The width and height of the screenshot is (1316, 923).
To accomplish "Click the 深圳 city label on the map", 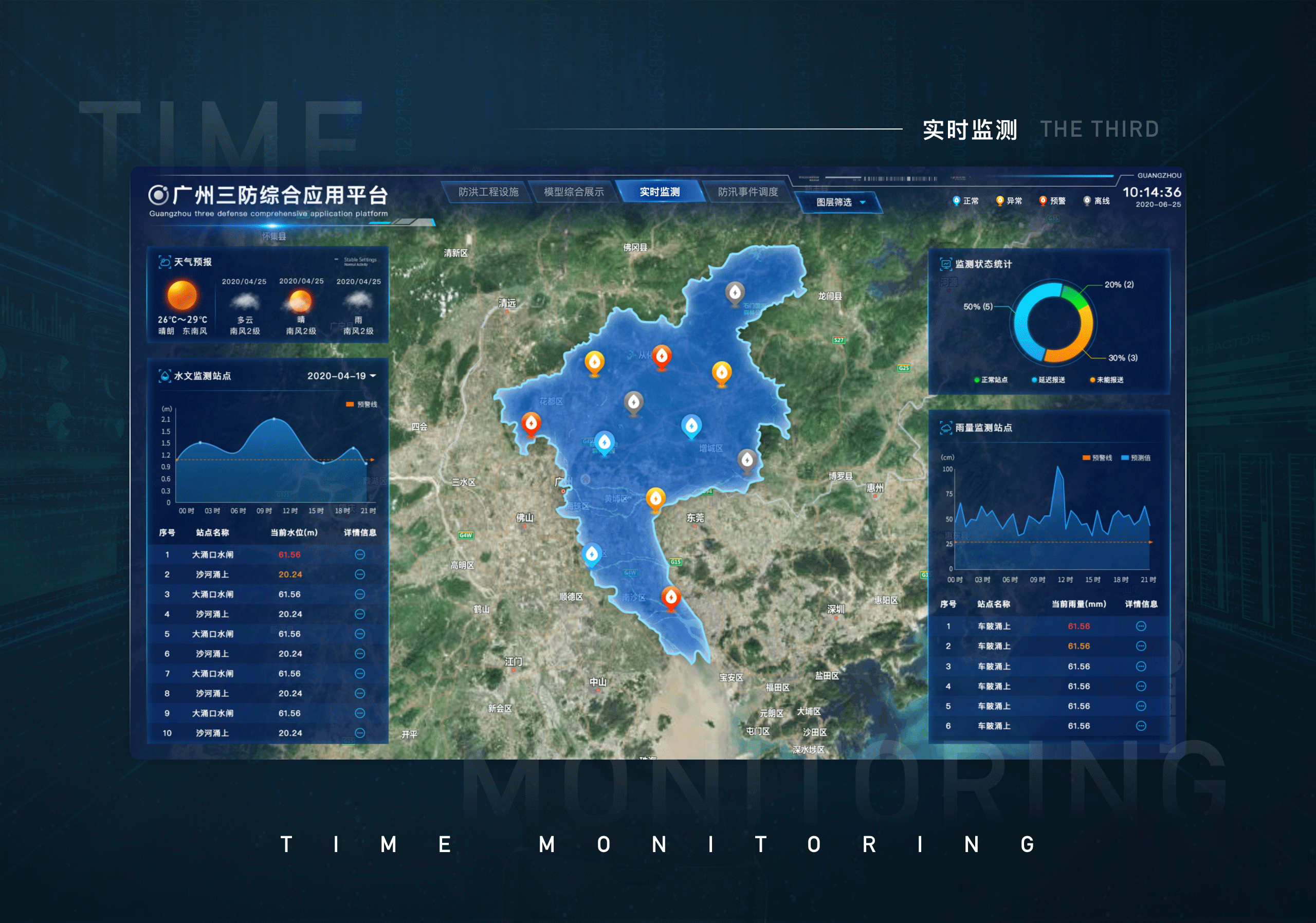I will pos(836,609).
